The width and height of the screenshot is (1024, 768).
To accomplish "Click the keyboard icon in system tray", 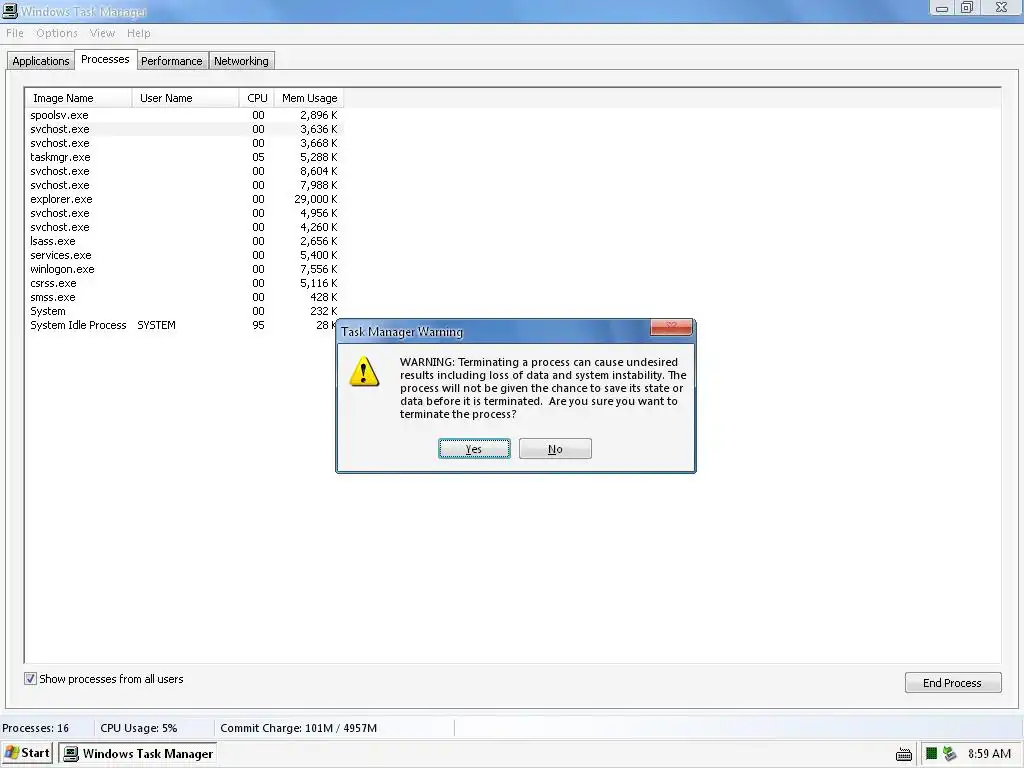I will click(x=904, y=754).
